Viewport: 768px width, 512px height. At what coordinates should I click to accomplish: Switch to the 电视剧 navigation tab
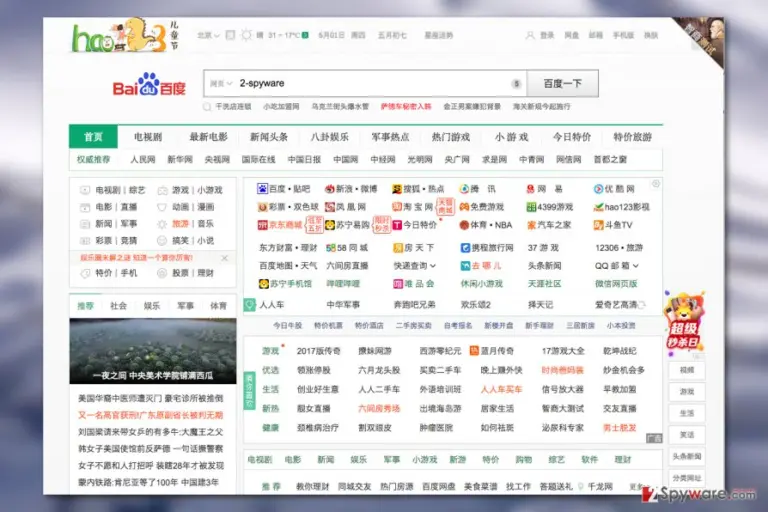click(148, 137)
